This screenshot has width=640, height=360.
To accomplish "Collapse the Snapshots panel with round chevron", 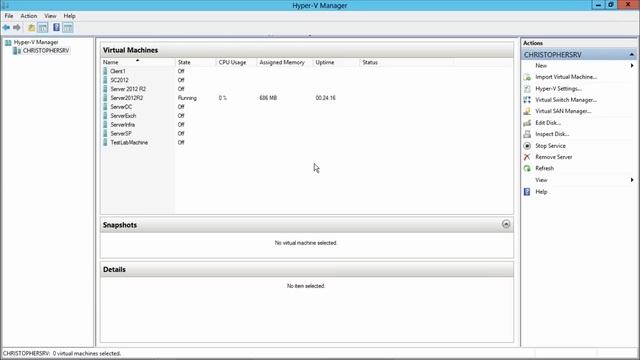I will (x=506, y=224).
